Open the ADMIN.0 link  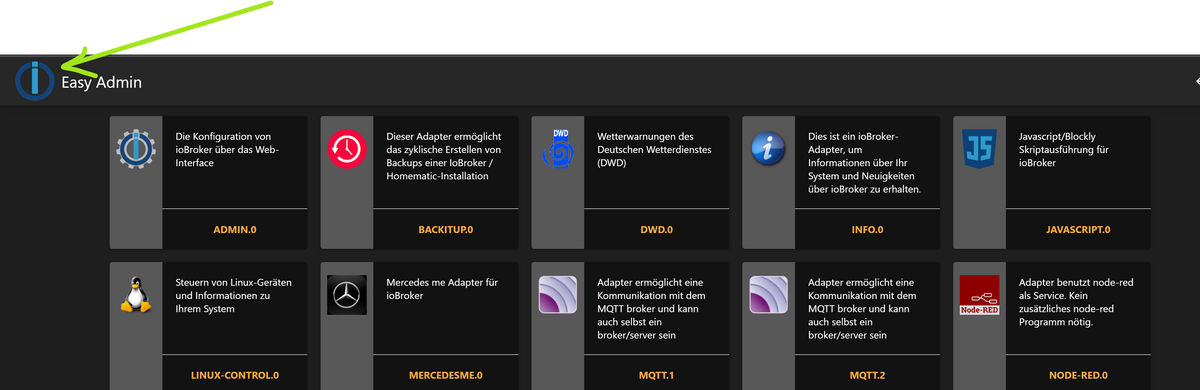(235, 230)
